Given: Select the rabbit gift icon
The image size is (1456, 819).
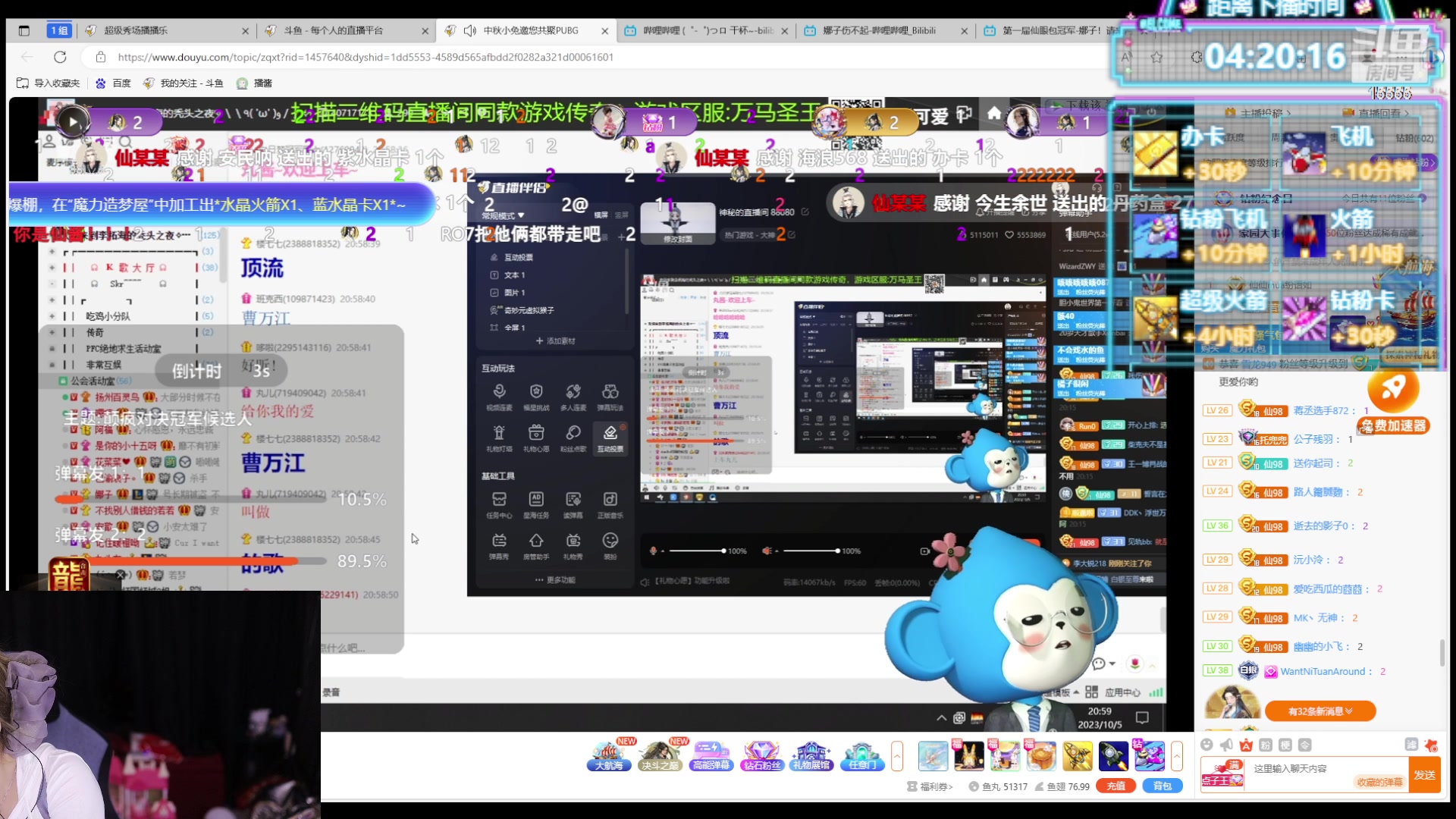Looking at the screenshot, I should tap(968, 756).
